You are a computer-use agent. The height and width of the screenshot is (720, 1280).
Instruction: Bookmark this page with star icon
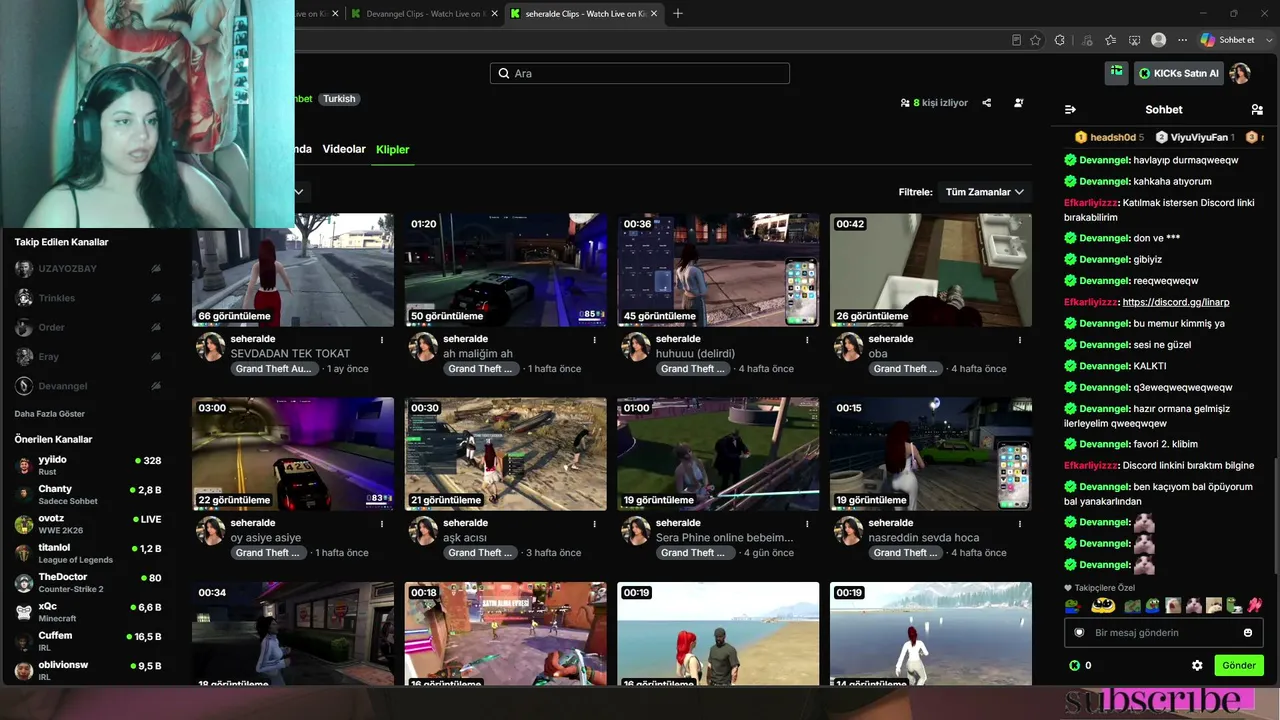(x=1035, y=40)
